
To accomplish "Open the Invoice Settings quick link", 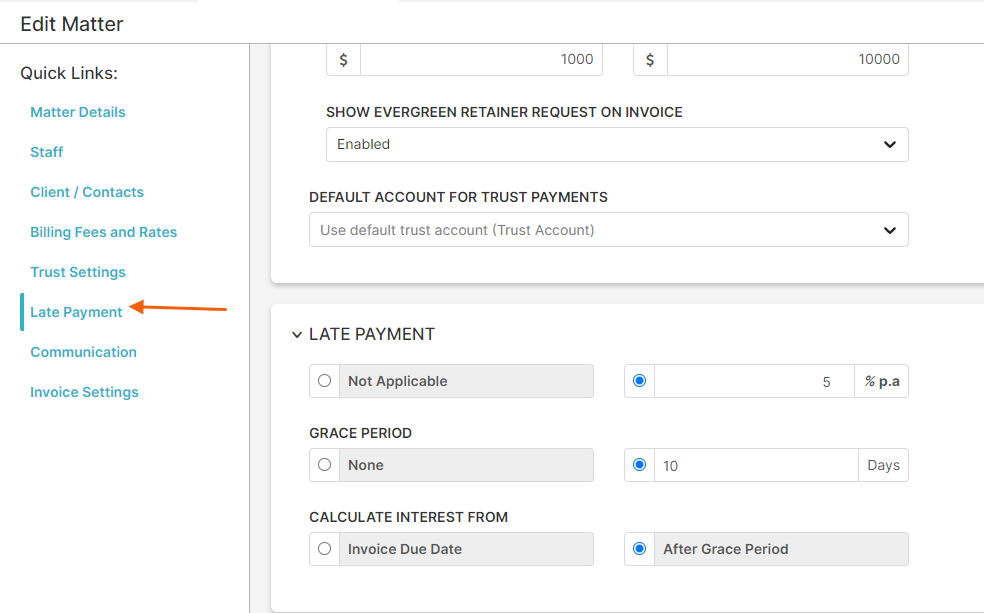I will 85,392.
